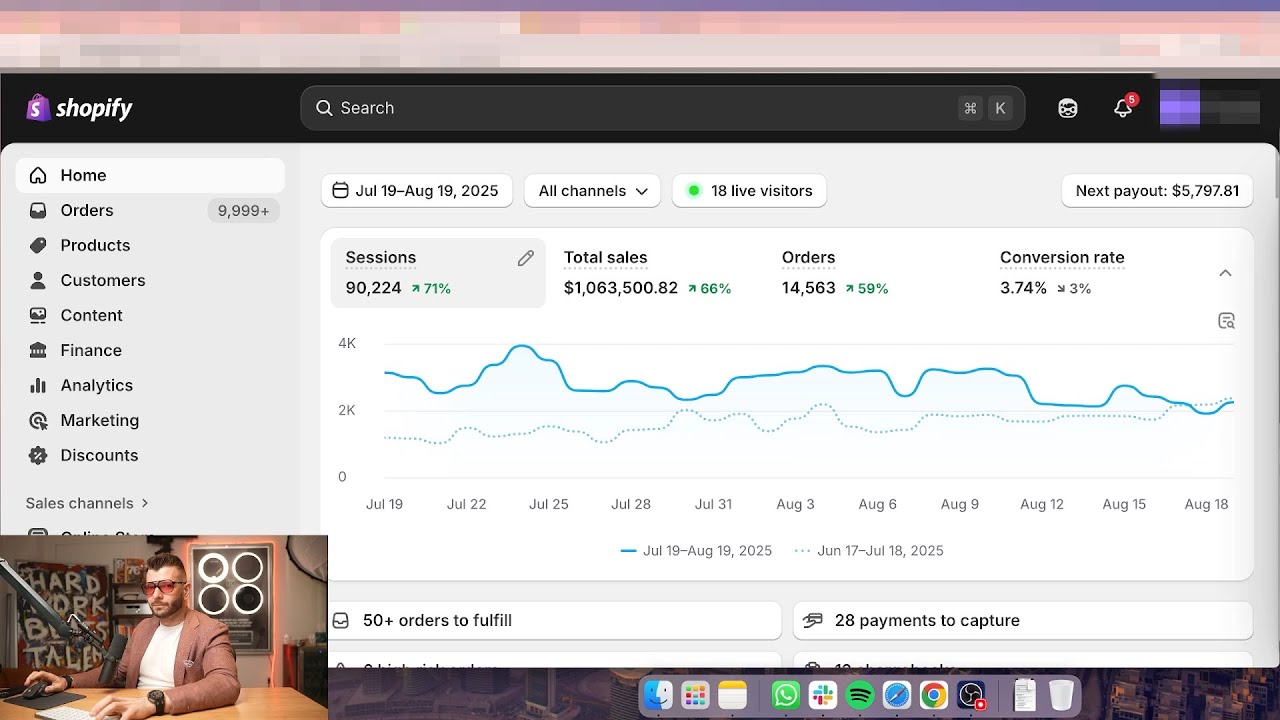
Task: Click the Orders inbox icon
Action: coord(38,210)
